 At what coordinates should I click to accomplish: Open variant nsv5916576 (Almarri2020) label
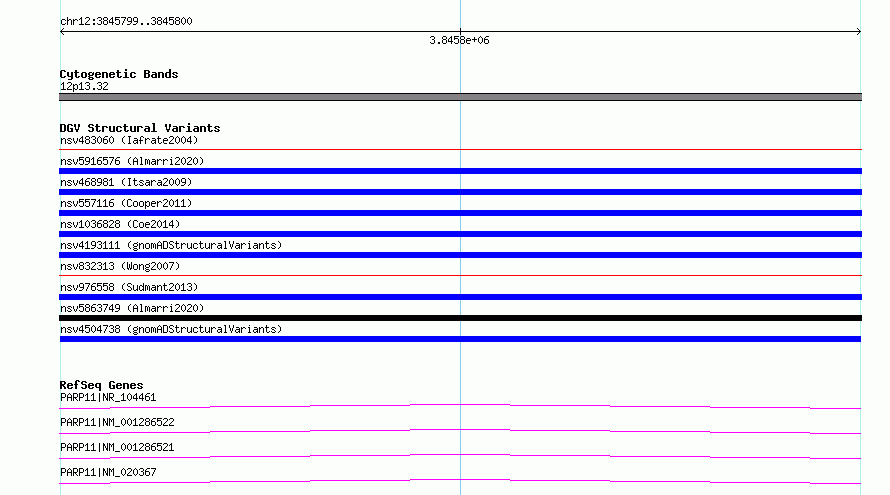coord(132,161)
